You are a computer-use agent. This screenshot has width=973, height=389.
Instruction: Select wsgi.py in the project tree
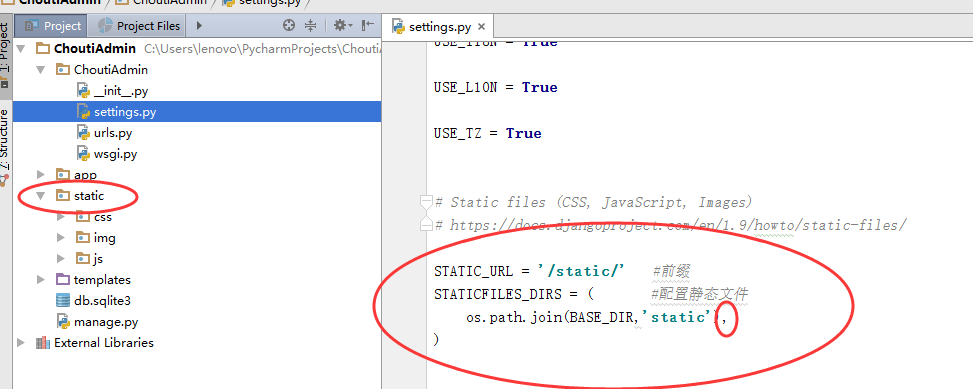(115, 153)
